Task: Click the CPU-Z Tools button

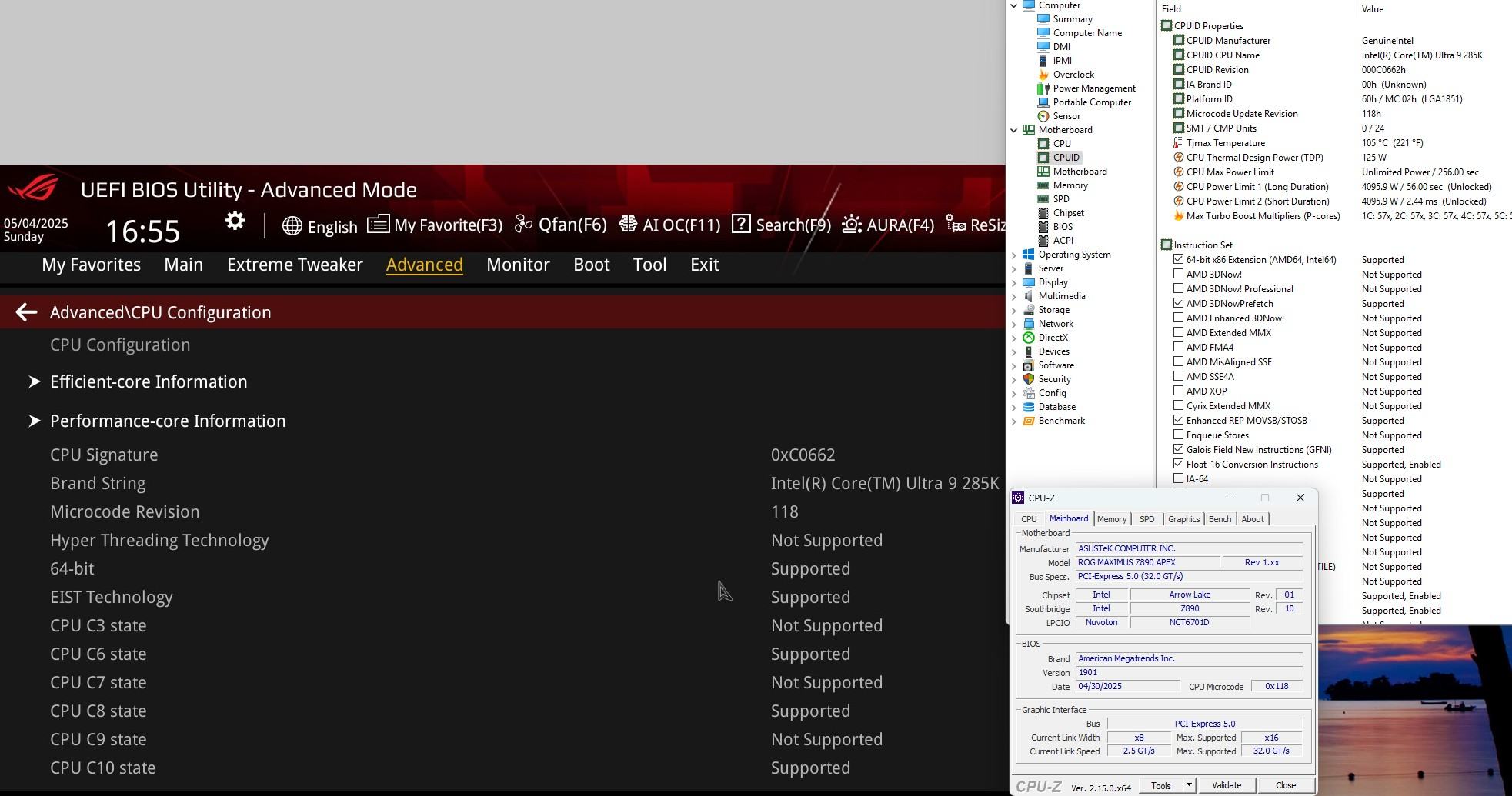Action: coord(1161,785)
